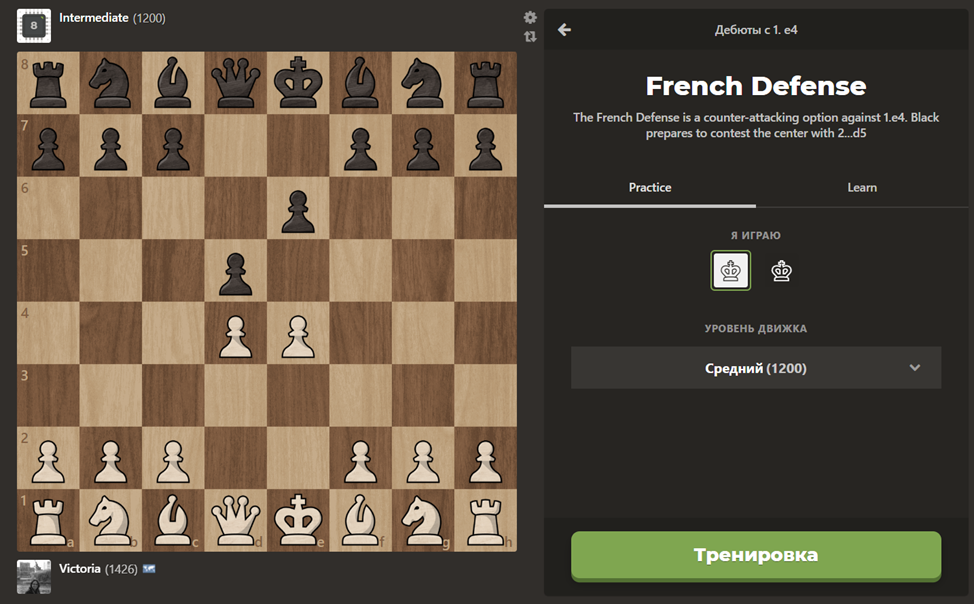Select the white pawn on e4
Viewport: 974px width, 604px height.
tap(298, 333)
